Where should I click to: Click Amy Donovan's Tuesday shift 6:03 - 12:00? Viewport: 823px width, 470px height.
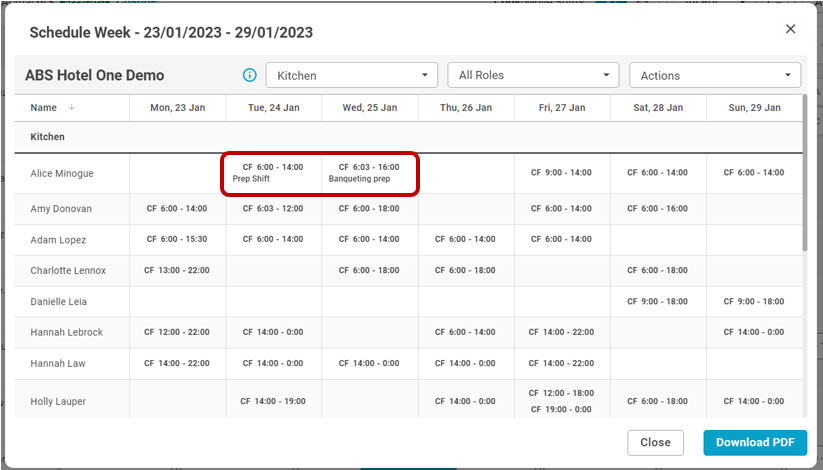273,208
